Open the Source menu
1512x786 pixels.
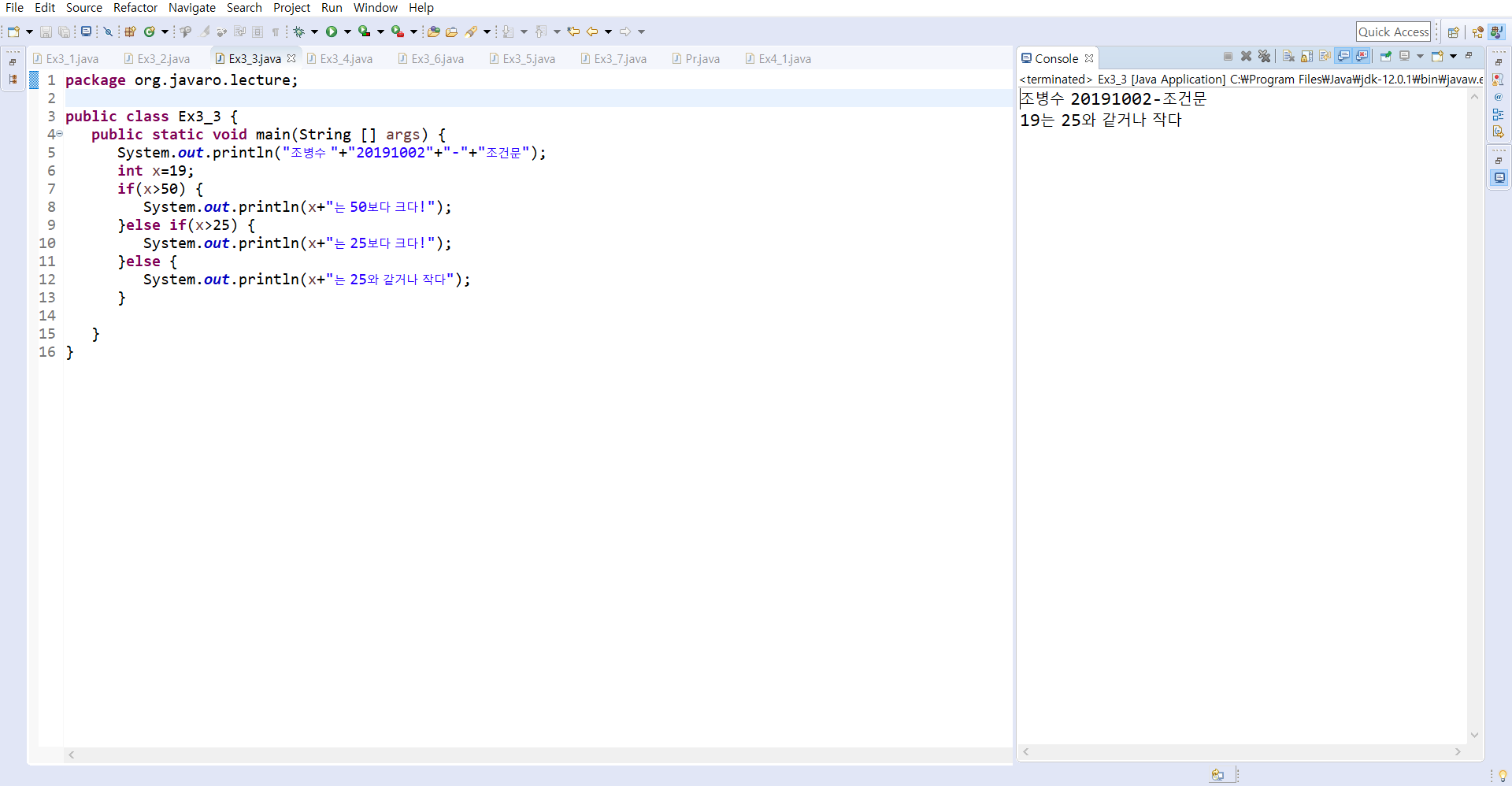[x=84, y=8]
